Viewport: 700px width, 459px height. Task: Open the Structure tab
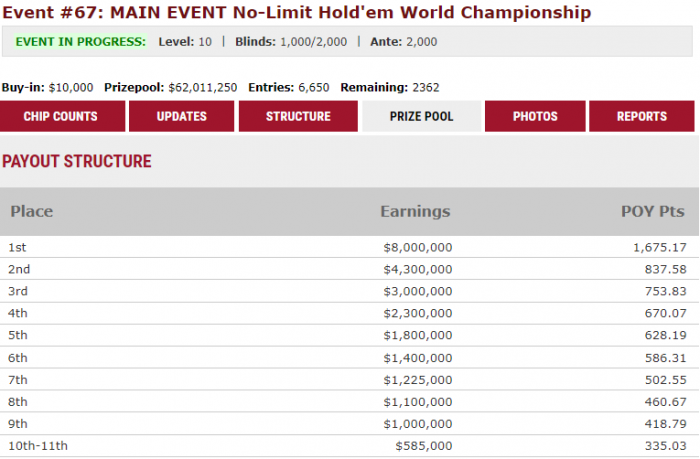(x=298, y=116)
